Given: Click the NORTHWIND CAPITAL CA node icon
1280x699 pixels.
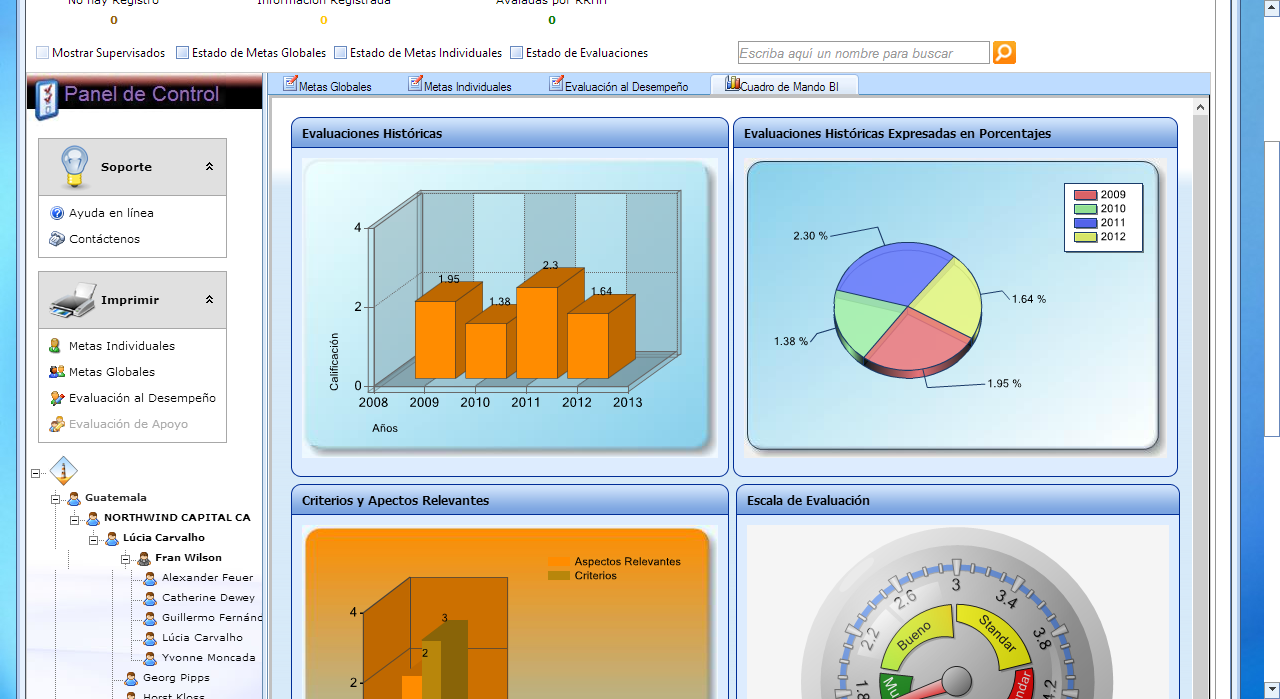Looking at the screenshot, I should tap(93, 518).
